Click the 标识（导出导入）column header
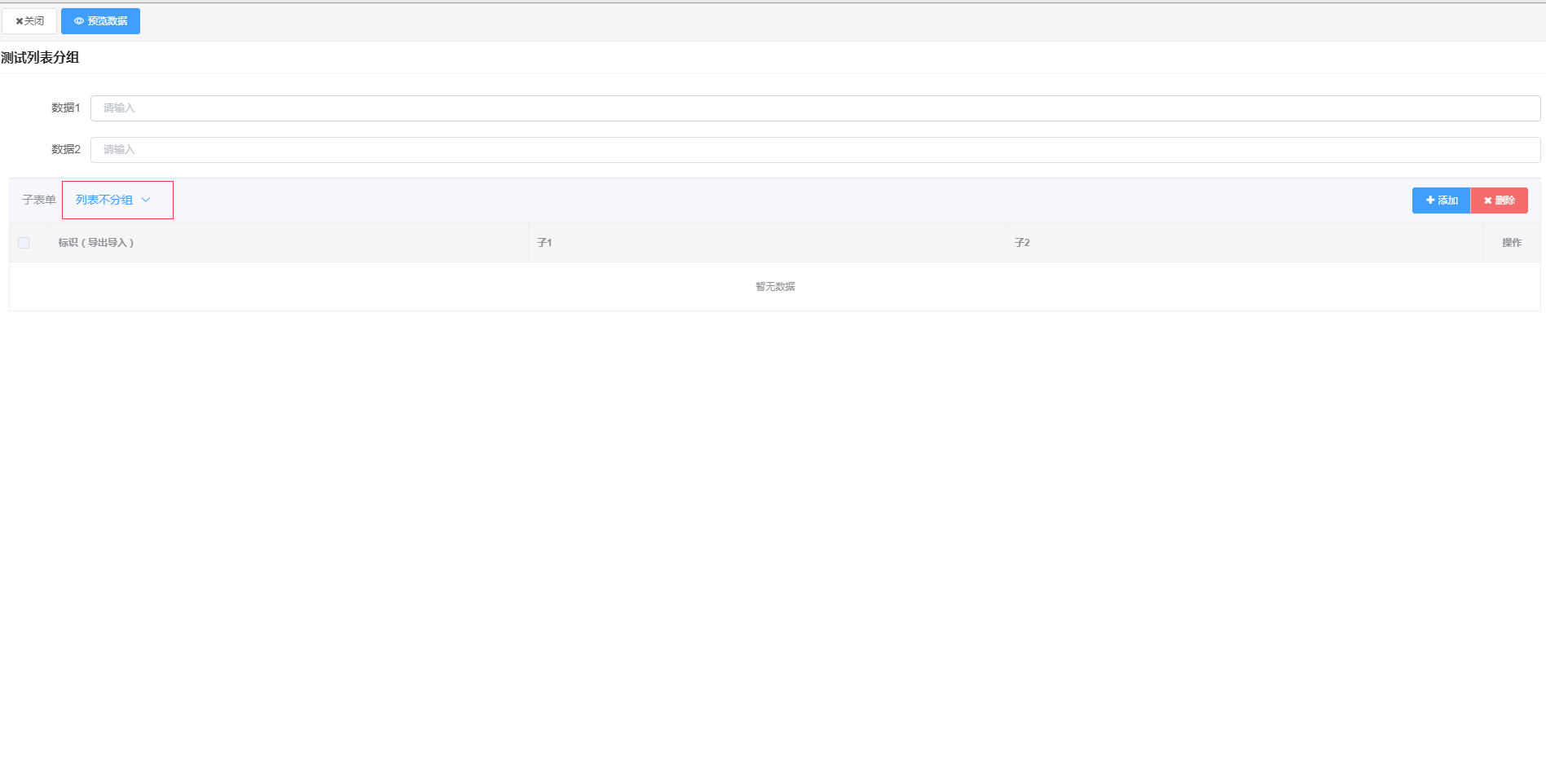1546x784 pixels. click(96, 243)
